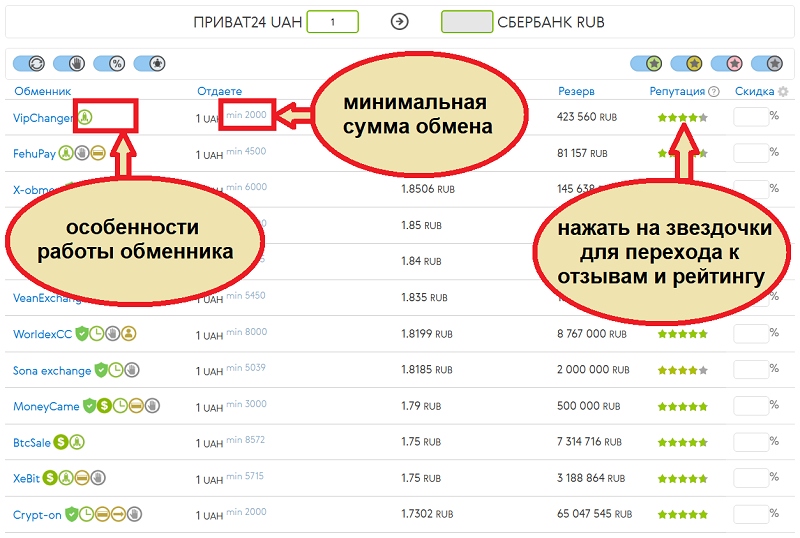This screenshot has height=538, width=800.
Task: Open the BtcSale exchanger link
Action: 32,443
